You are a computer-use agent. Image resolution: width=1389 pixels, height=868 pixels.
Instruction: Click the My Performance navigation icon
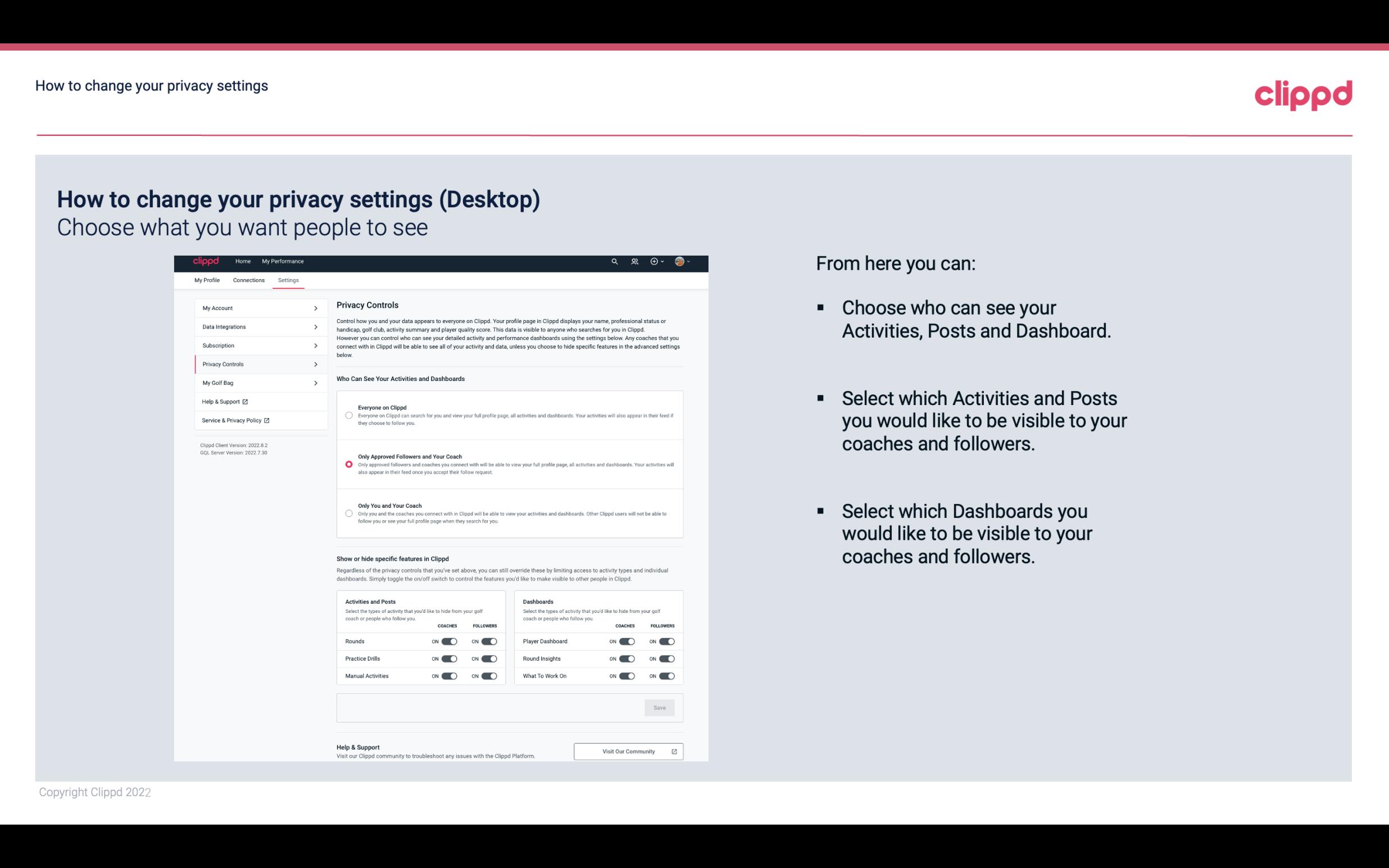click(283, 261)
